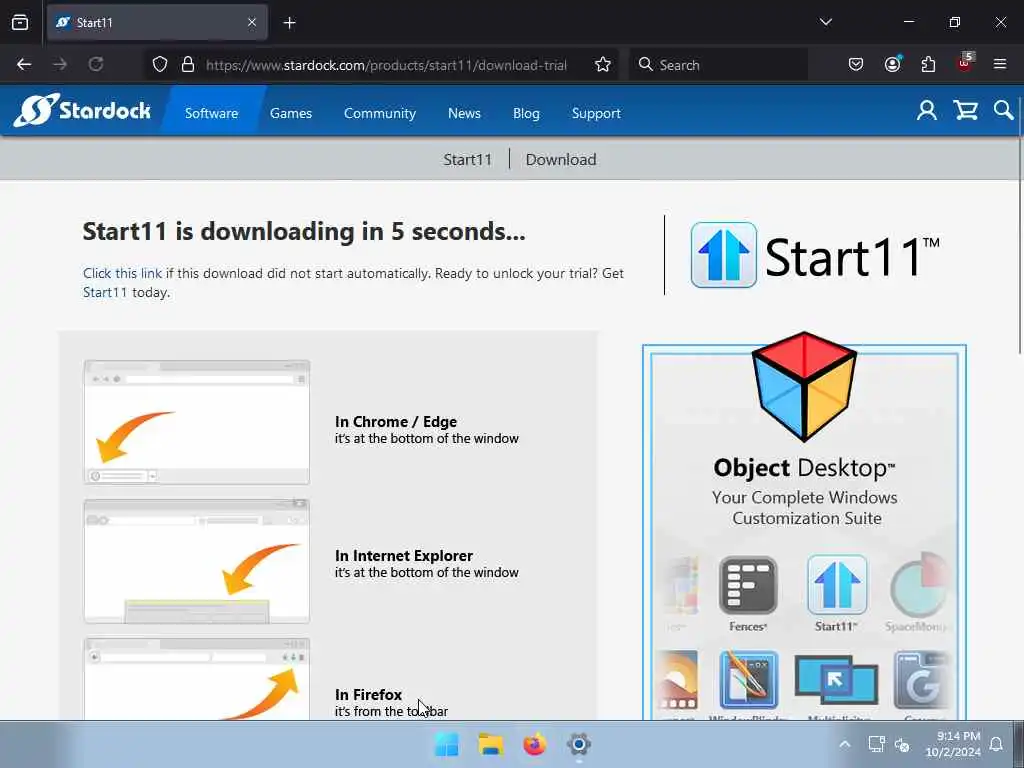Follow the 'Start11' purchase link in paragraph
Screen dimensions: 1024x768
pyautogui.click(x=105, y=292)
